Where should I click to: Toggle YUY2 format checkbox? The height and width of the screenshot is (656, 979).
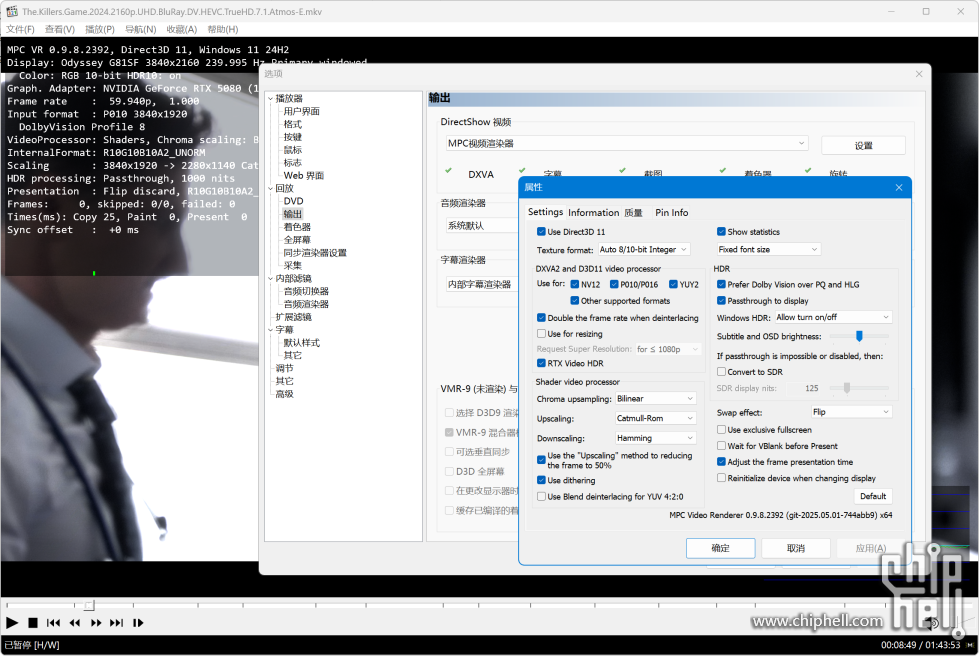(x=673, y=284)
